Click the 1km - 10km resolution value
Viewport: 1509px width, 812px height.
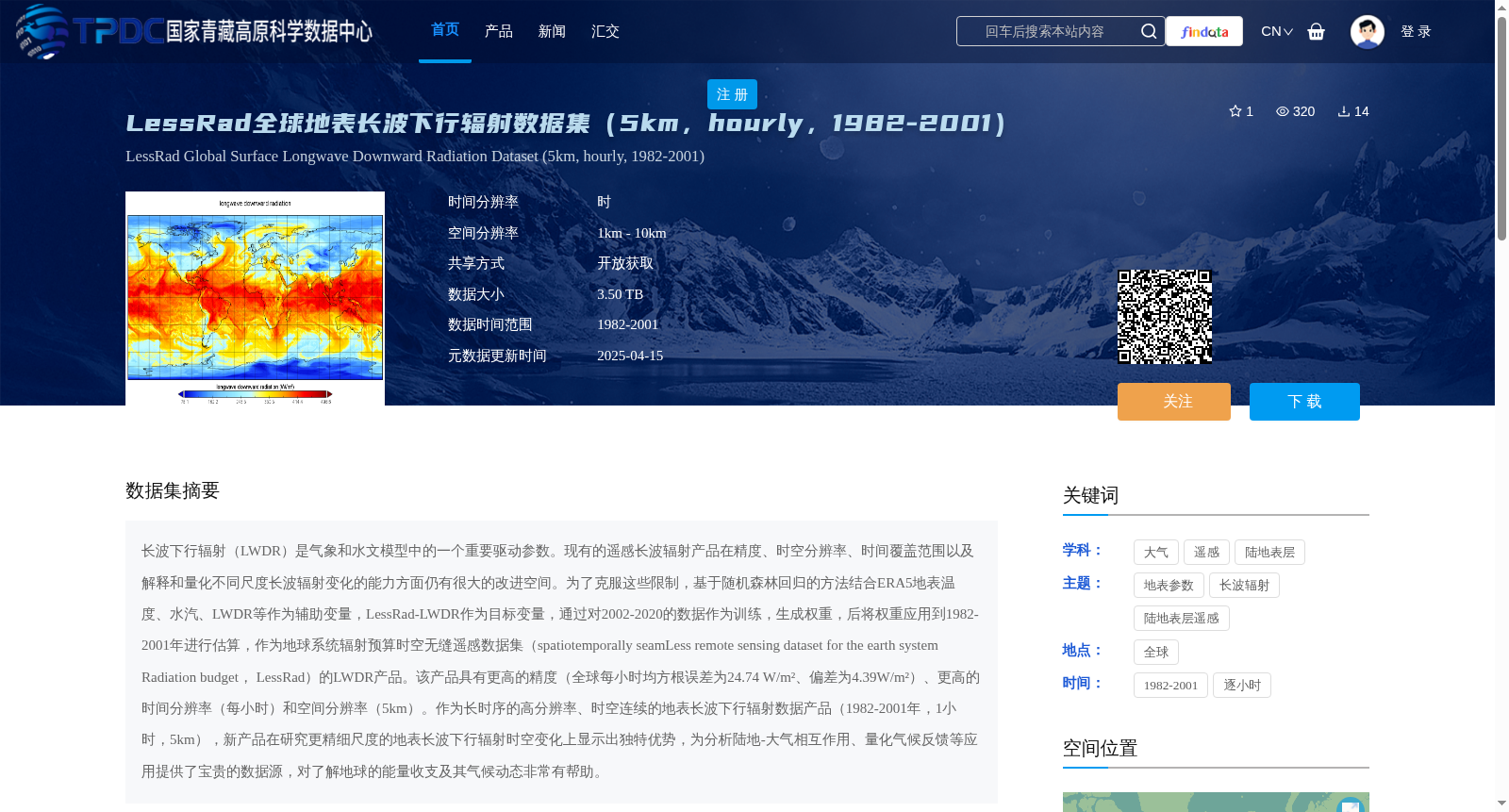tap(631, 233)
